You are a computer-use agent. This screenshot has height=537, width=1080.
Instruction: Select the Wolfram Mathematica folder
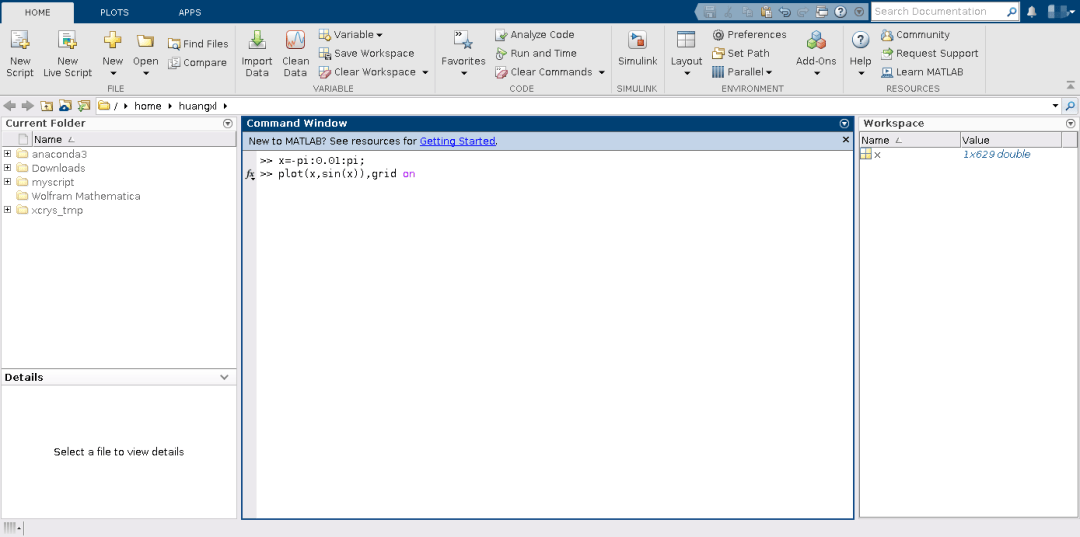click(85, 196)
